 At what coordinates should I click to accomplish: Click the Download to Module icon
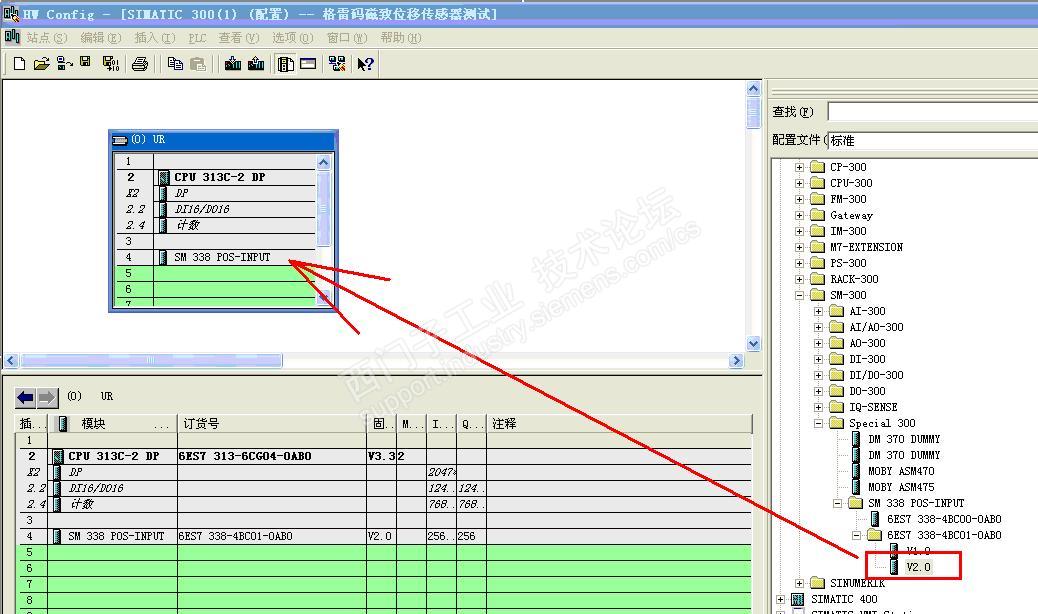tap(233, 64)
